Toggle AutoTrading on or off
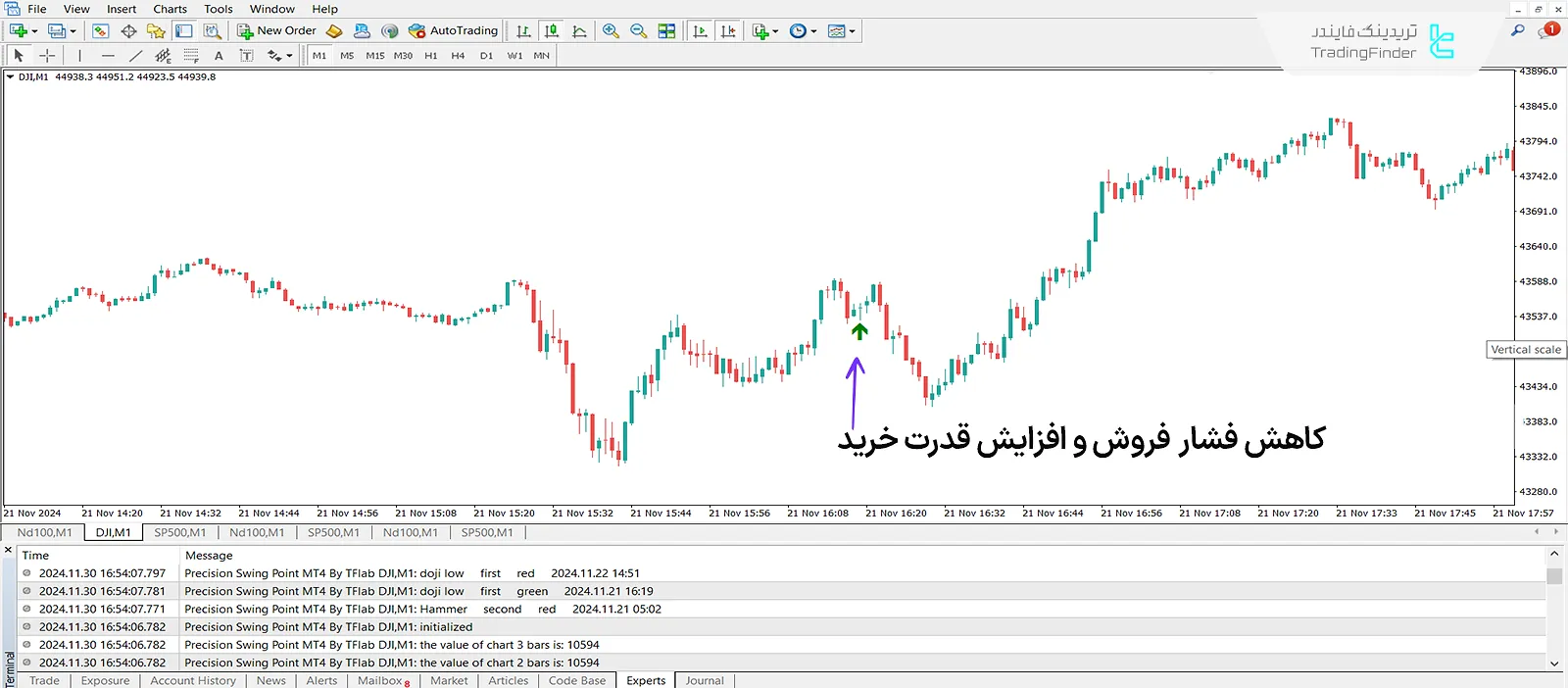Screen dimensions: 1568x688 tap(453, 31)
